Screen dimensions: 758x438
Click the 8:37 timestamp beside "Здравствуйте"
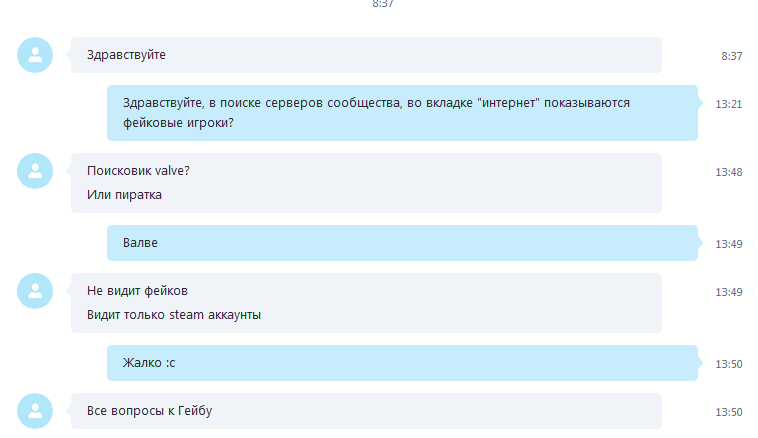[731, 56]
